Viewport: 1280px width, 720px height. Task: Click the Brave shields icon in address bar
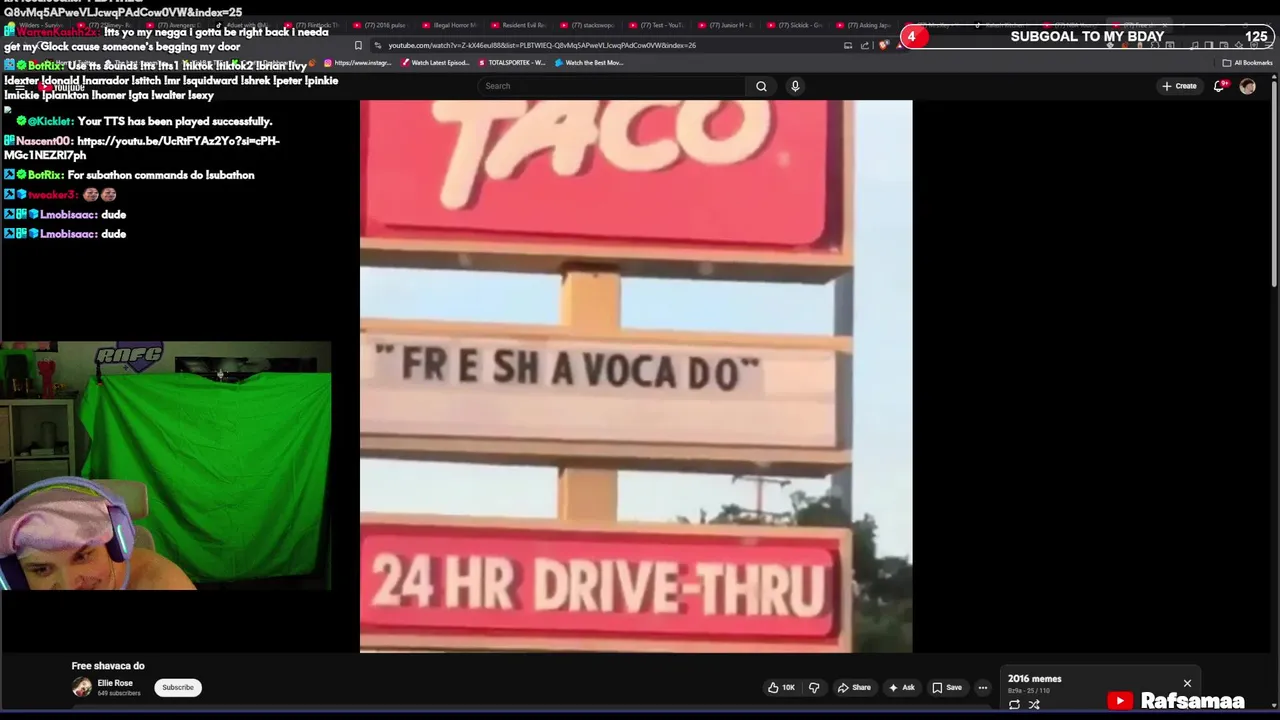[x=884, y=45]
